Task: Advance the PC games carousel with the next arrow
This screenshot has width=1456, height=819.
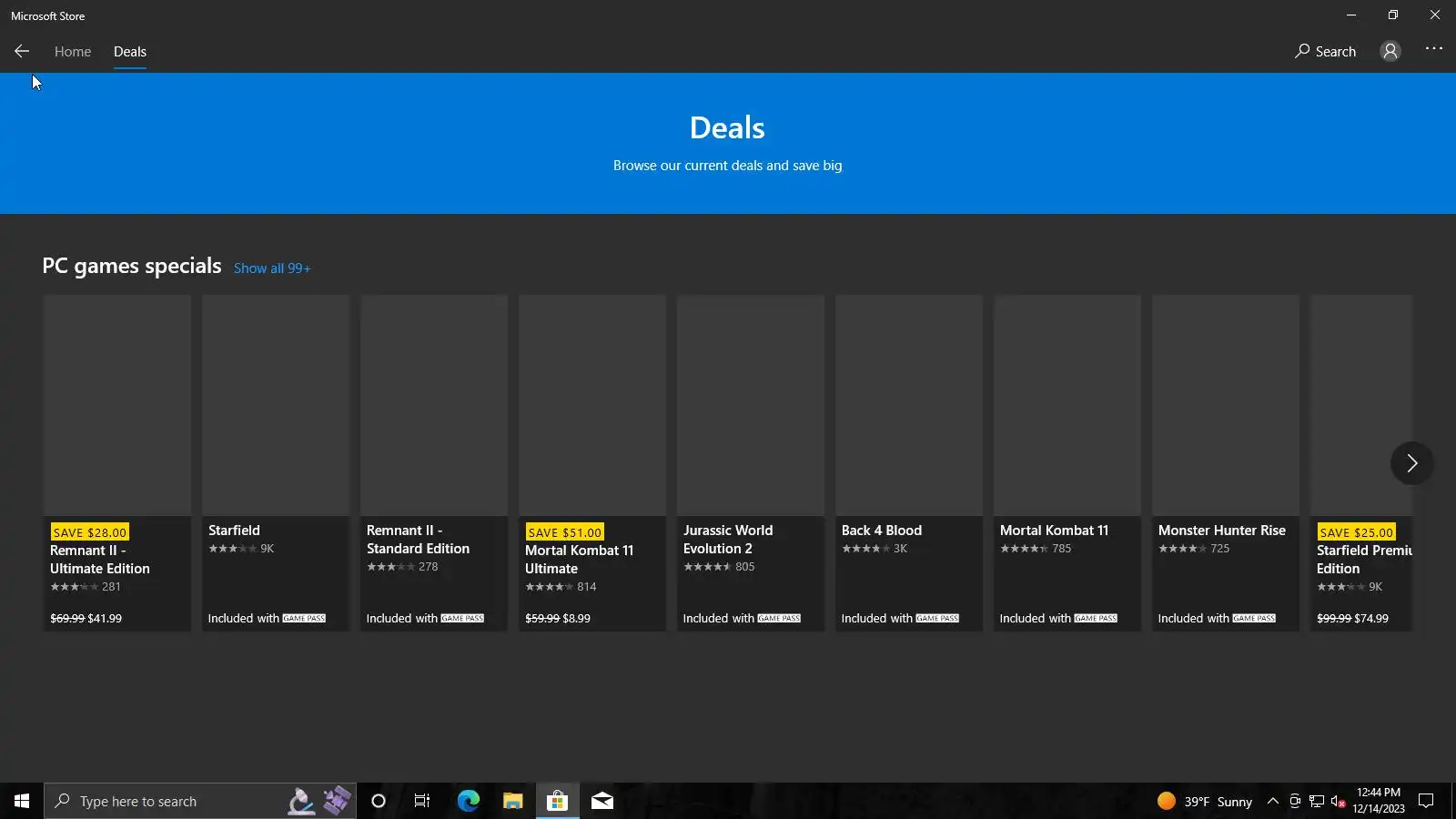Action: [1411, 463]
